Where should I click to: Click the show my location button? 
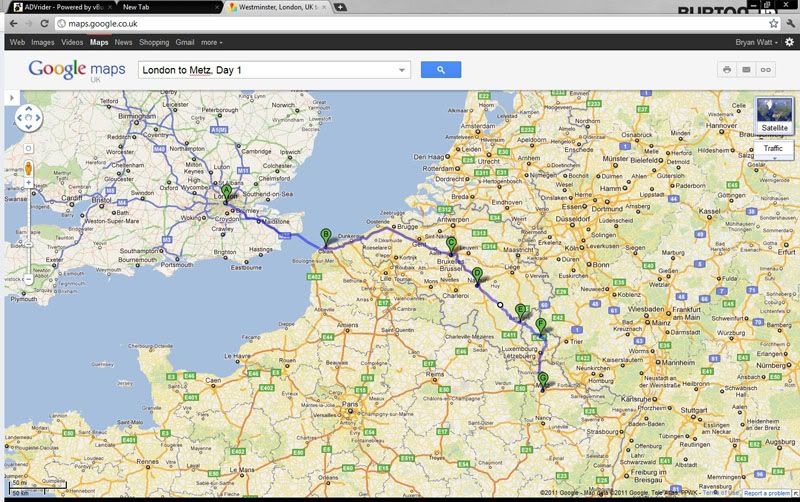click(29, 148)
